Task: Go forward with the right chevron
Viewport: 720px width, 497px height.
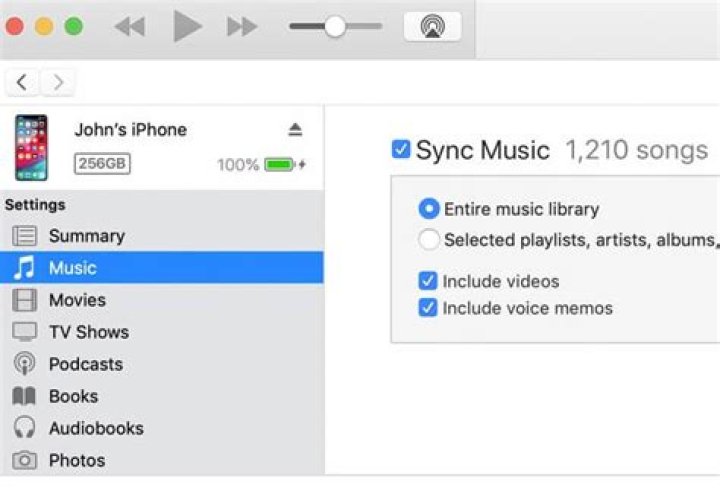Action: point(57,83)
